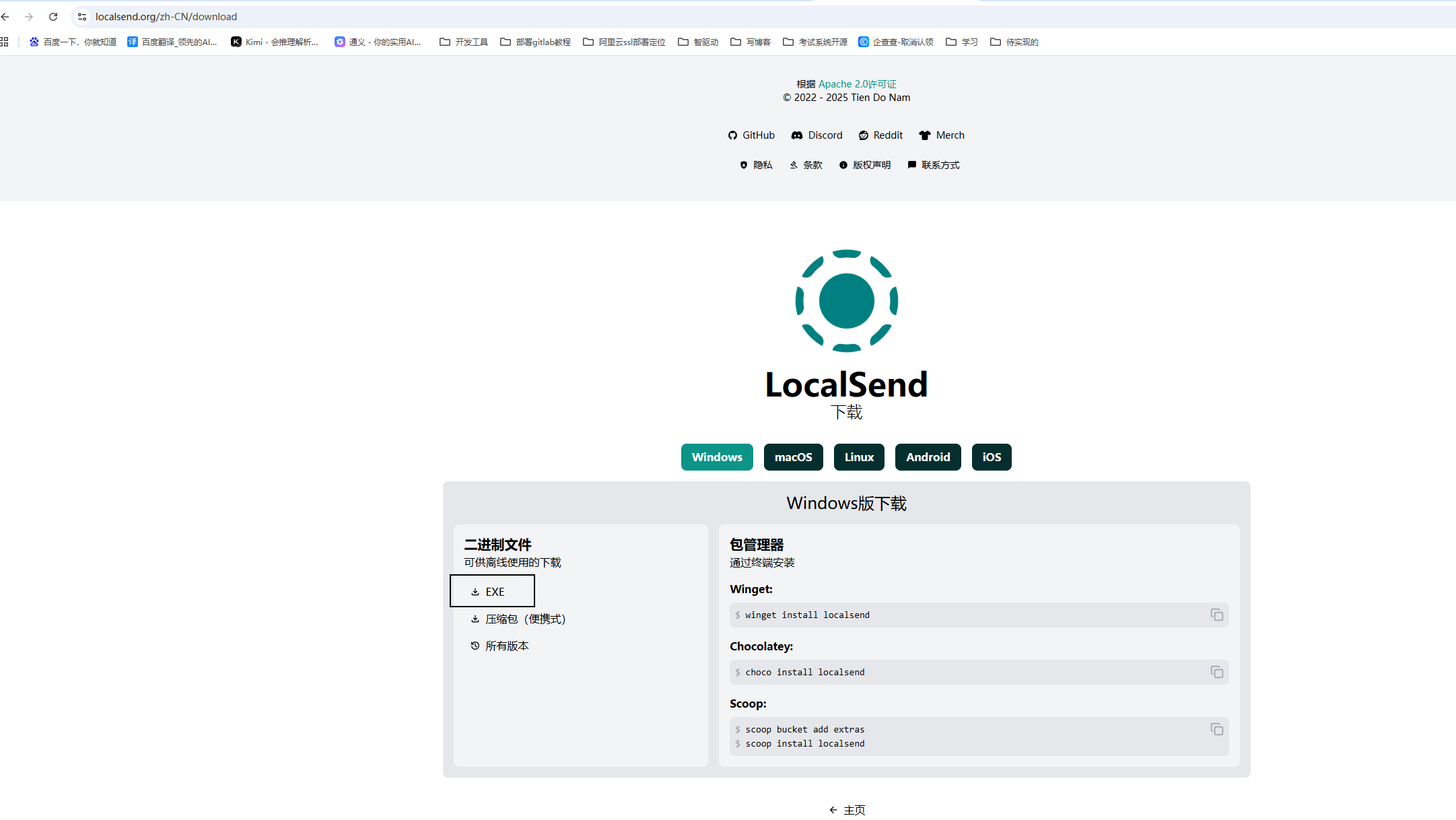Download the EXE installer
1456x820 pixels.
(492, 591)
